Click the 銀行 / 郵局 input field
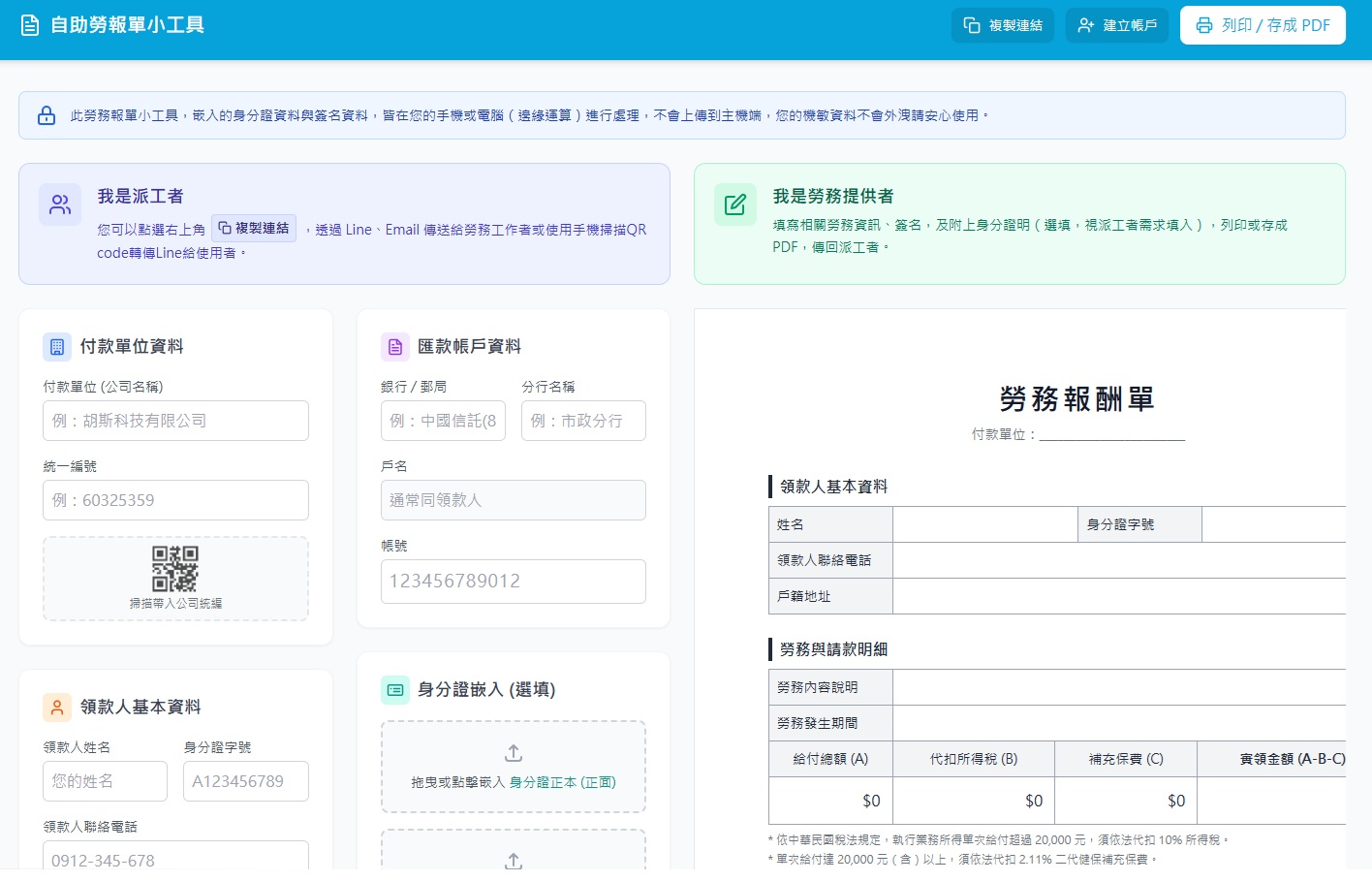This screenshot has width=1372, height=882. 443,420
